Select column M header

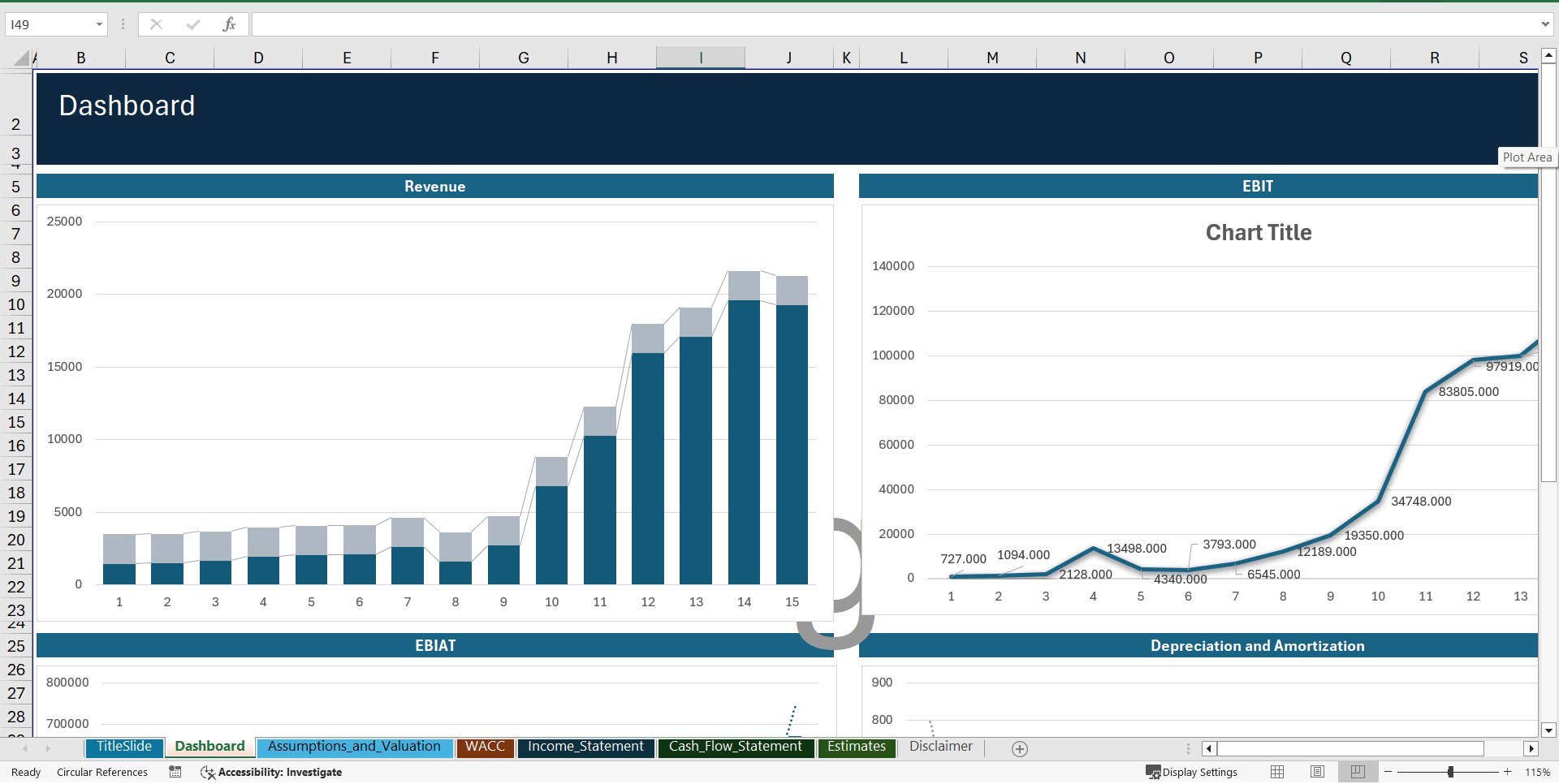tap(992, 58)
